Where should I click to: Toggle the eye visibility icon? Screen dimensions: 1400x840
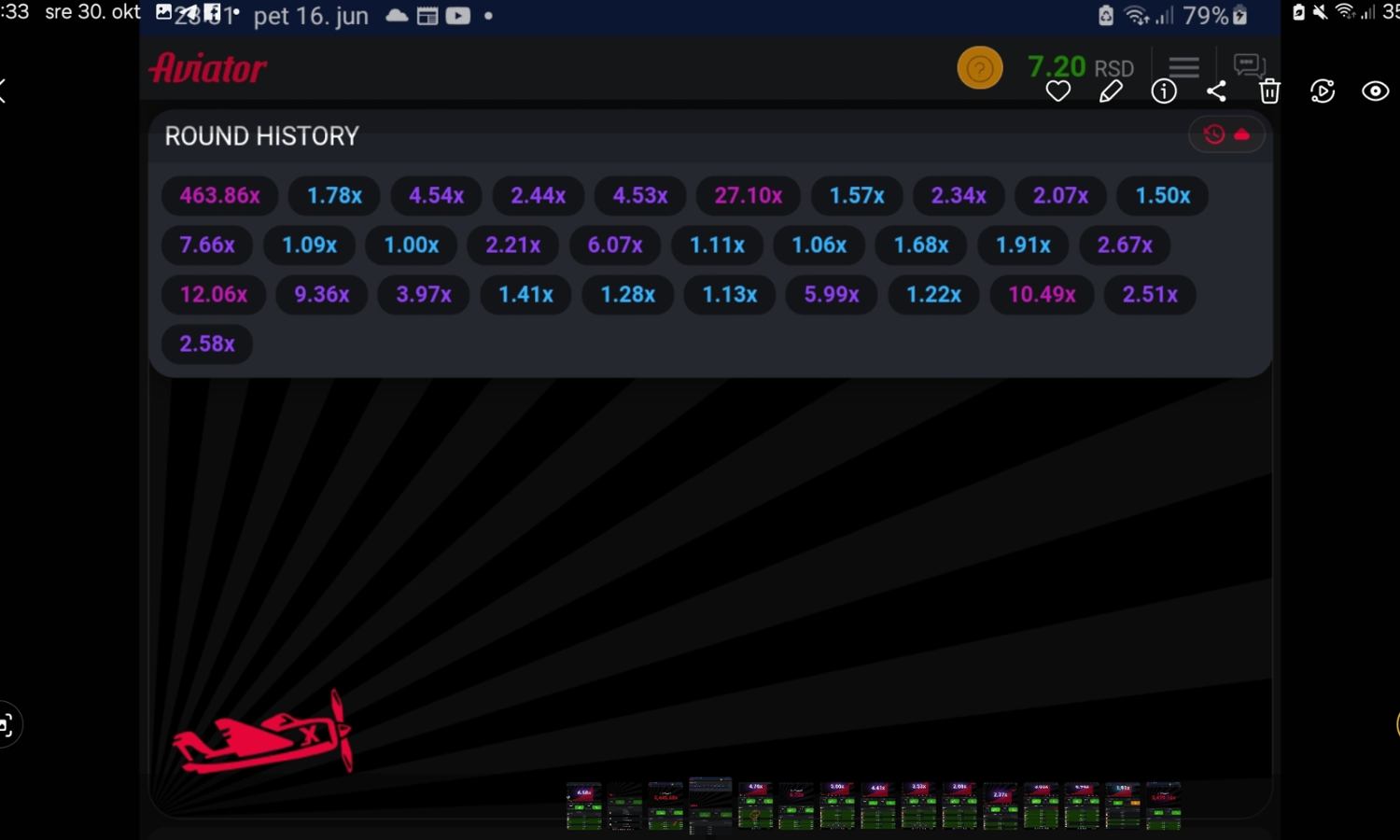(1375, 91)
